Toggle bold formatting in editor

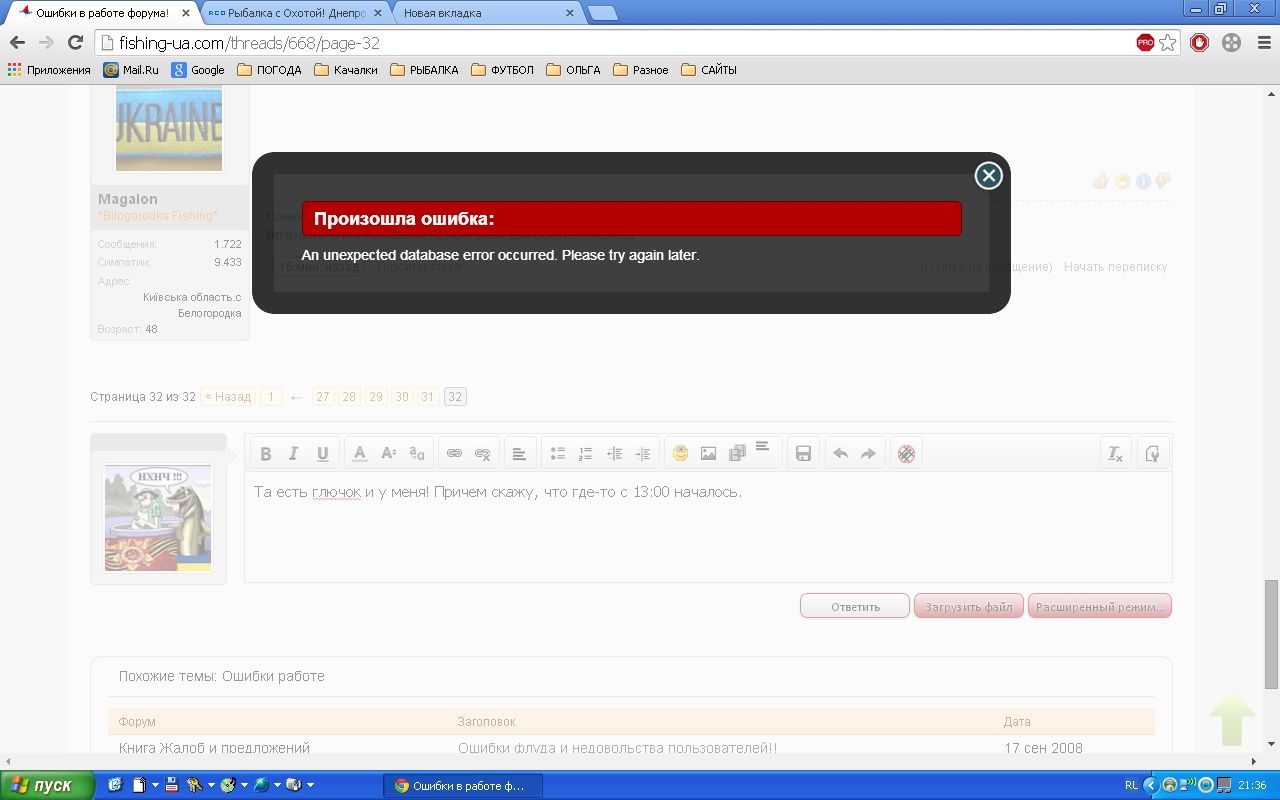click(266, 454)
